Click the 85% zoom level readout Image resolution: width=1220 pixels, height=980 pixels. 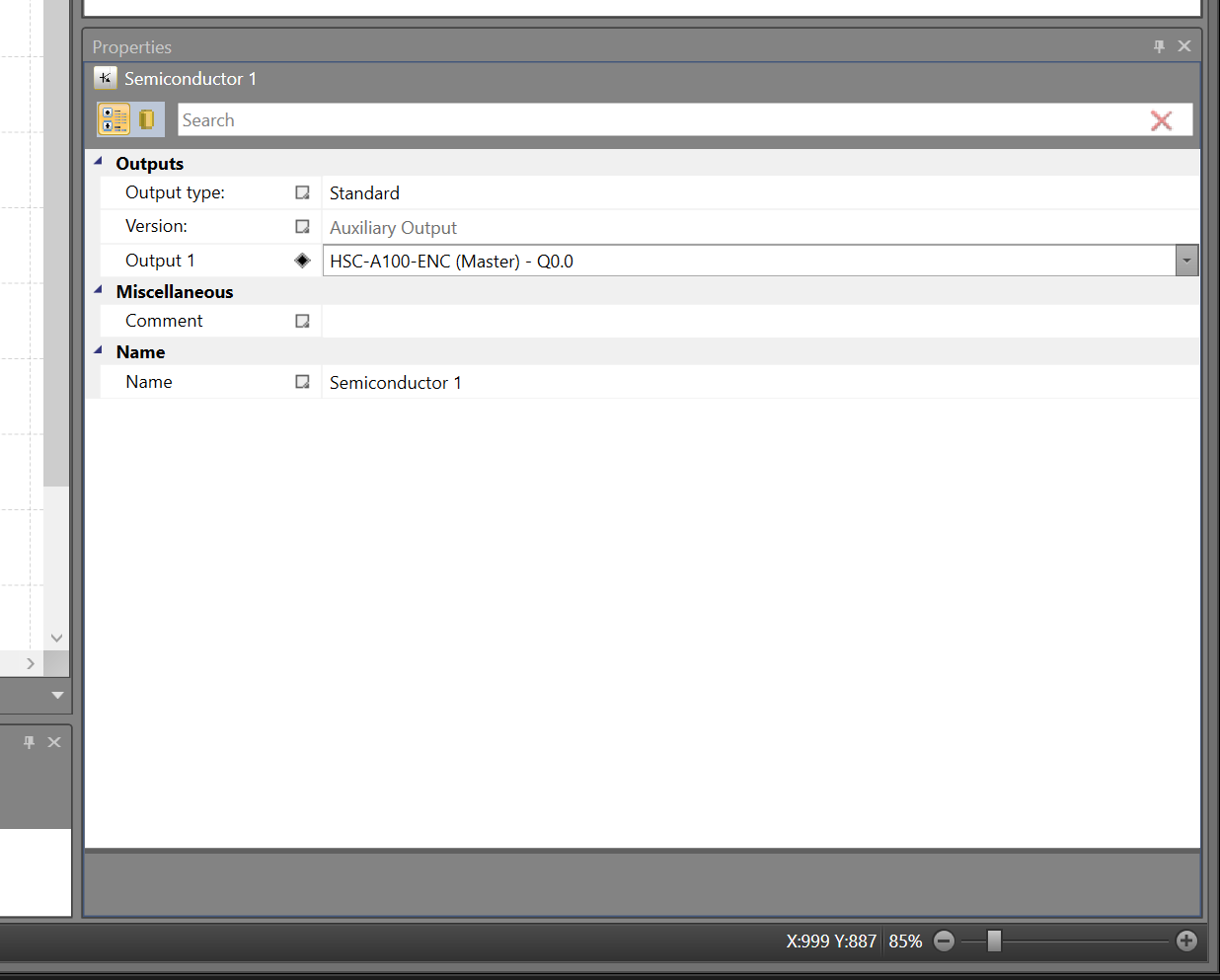pyautogui.click(x=905, y=942)
